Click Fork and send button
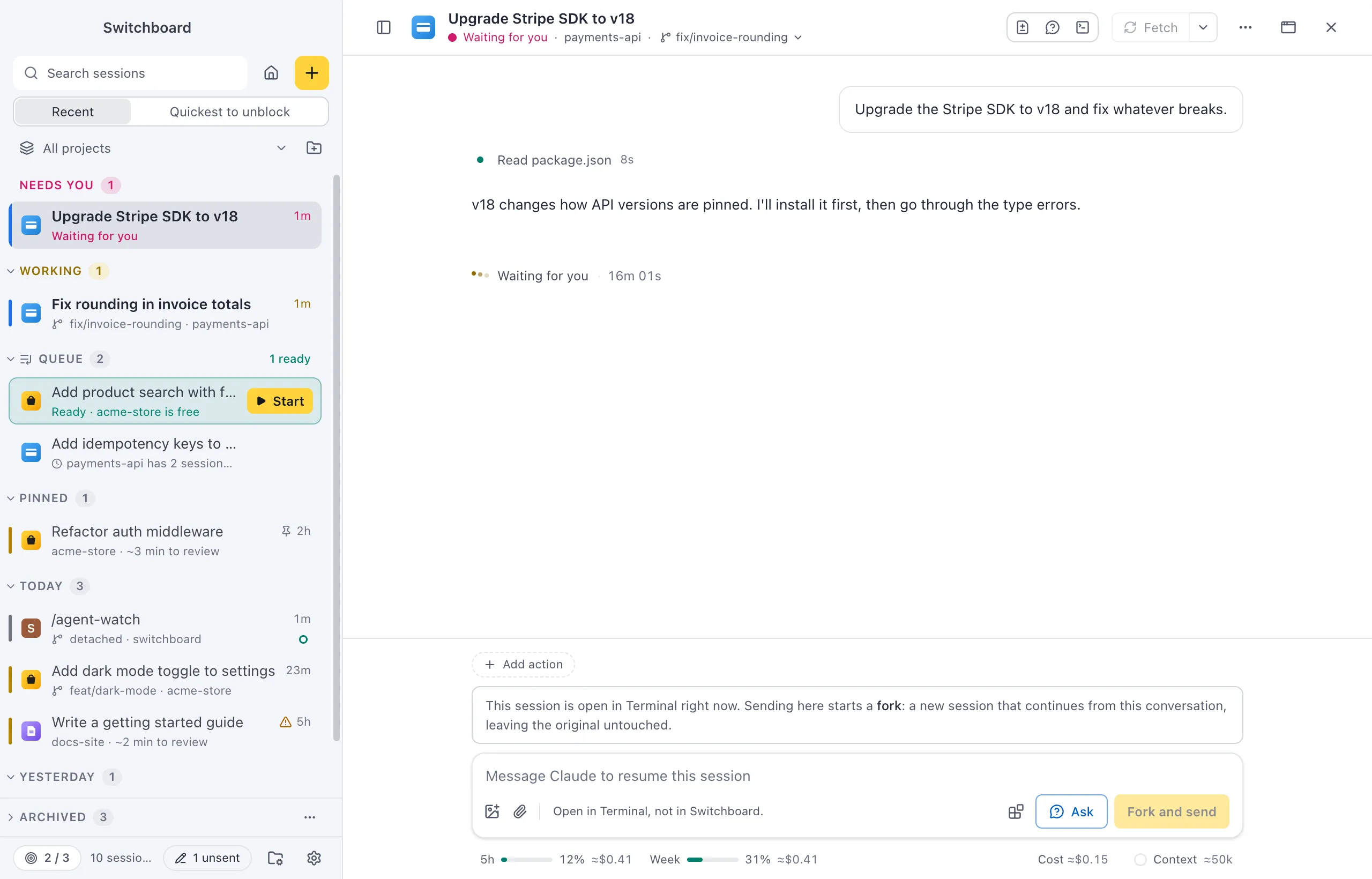The width and height of the screenshot is (1372, 879). pos(1171,811)
